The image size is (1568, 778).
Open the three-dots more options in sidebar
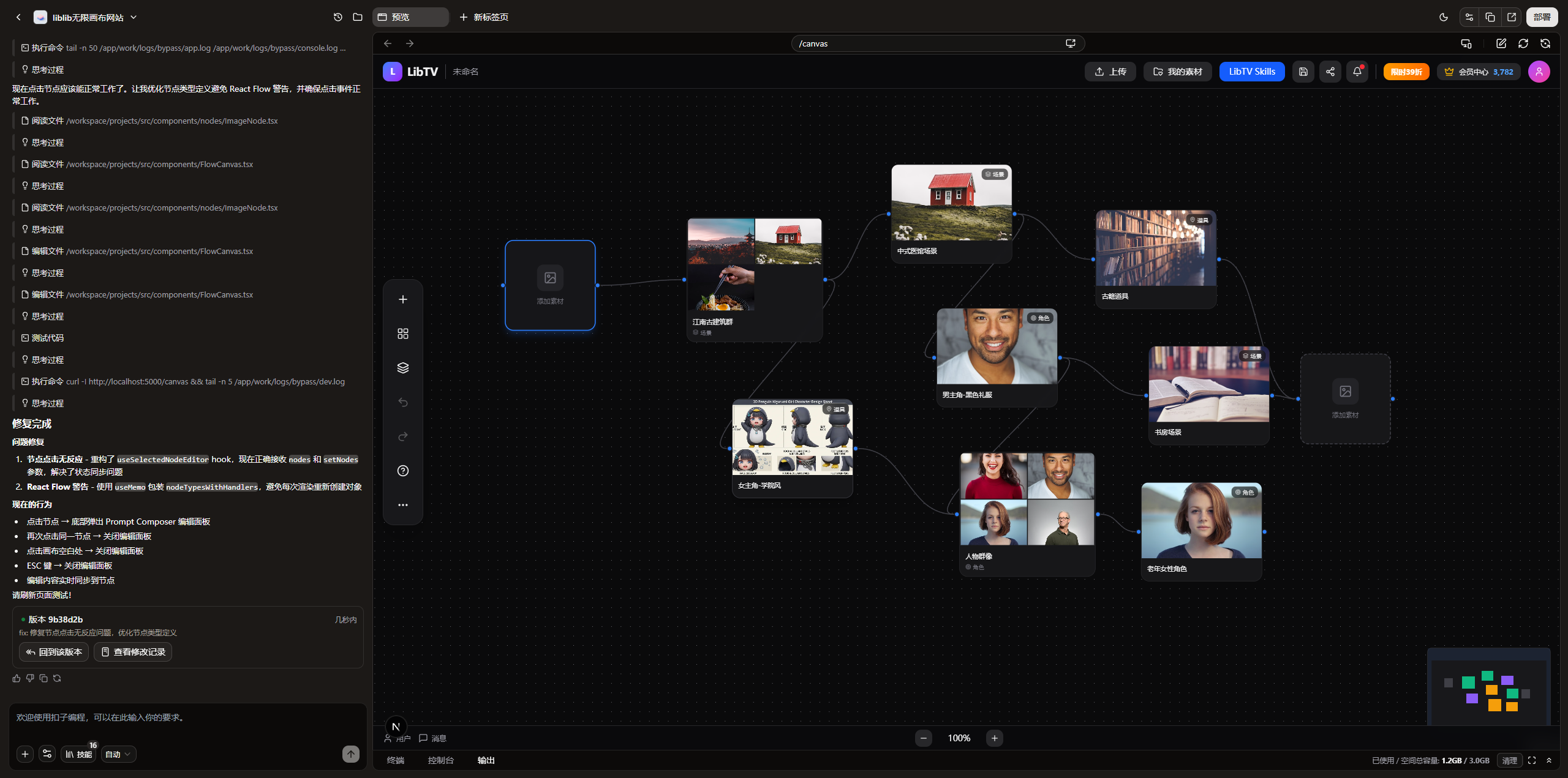click(402, 505)
